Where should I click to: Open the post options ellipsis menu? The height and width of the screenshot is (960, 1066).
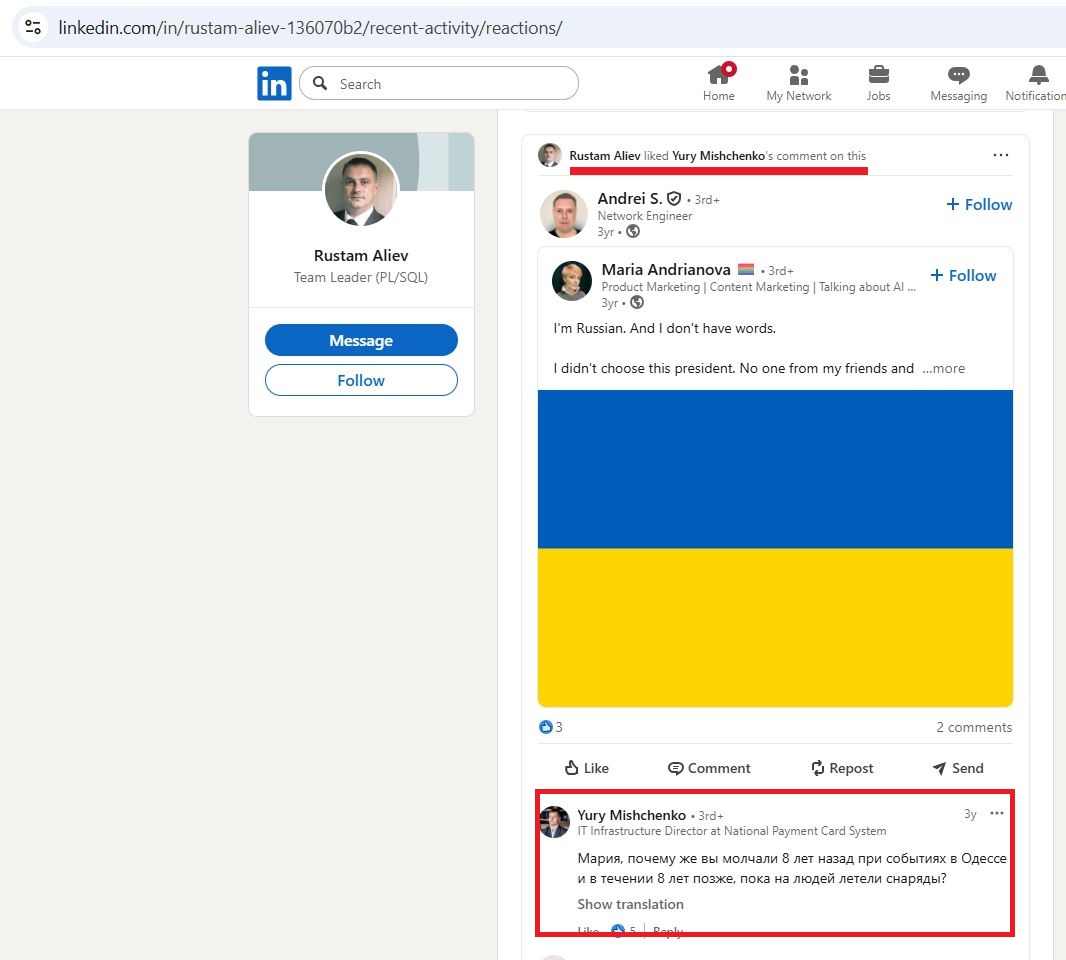(1000, 155)
